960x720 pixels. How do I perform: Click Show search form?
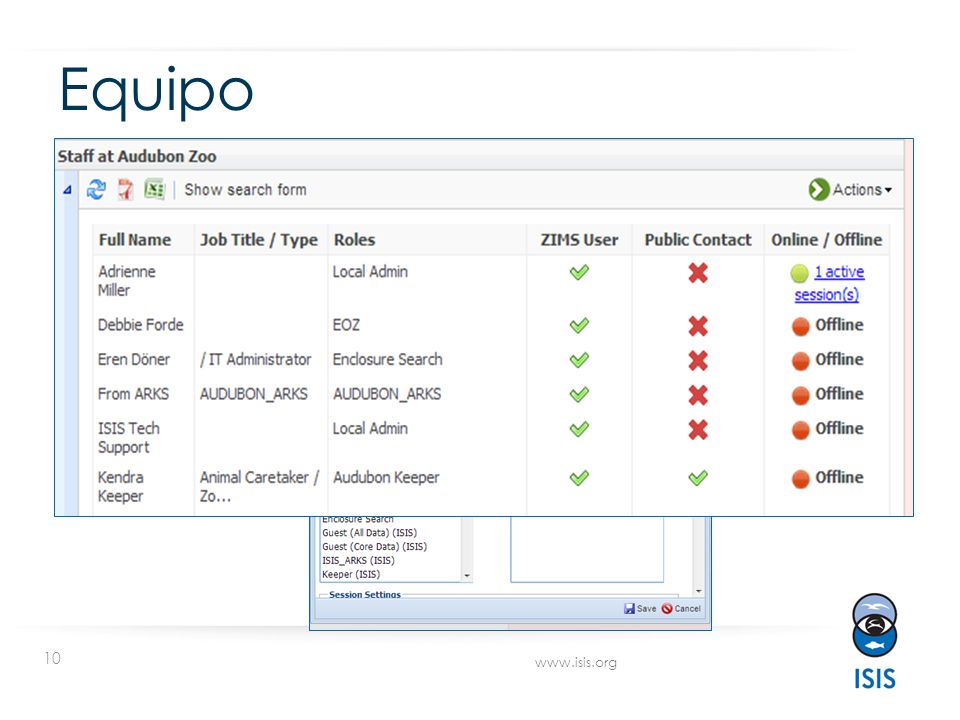click(x=246, y=190)
